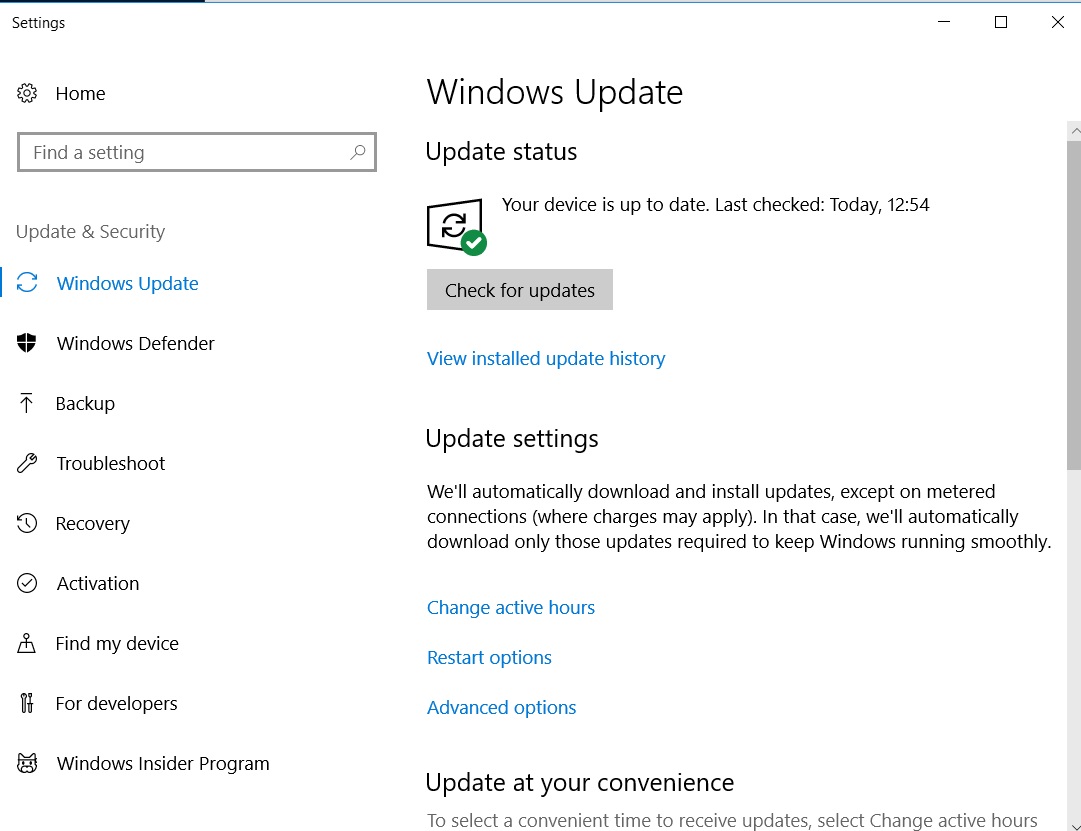Viewport: 1081px width, 831px height.
Task: Click the search magnifier icon
Action: 357,152
